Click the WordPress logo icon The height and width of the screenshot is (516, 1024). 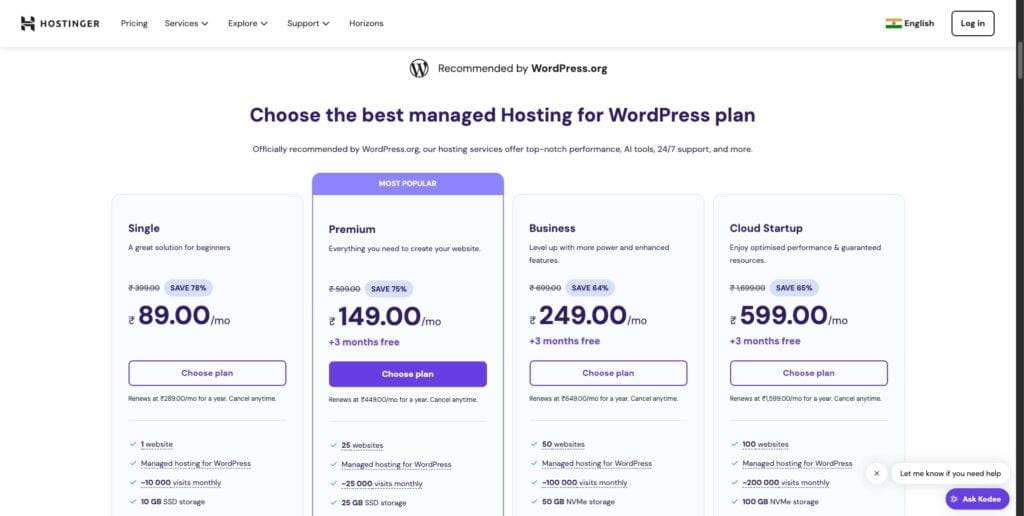pyautogui.click(x=419, y=68)
